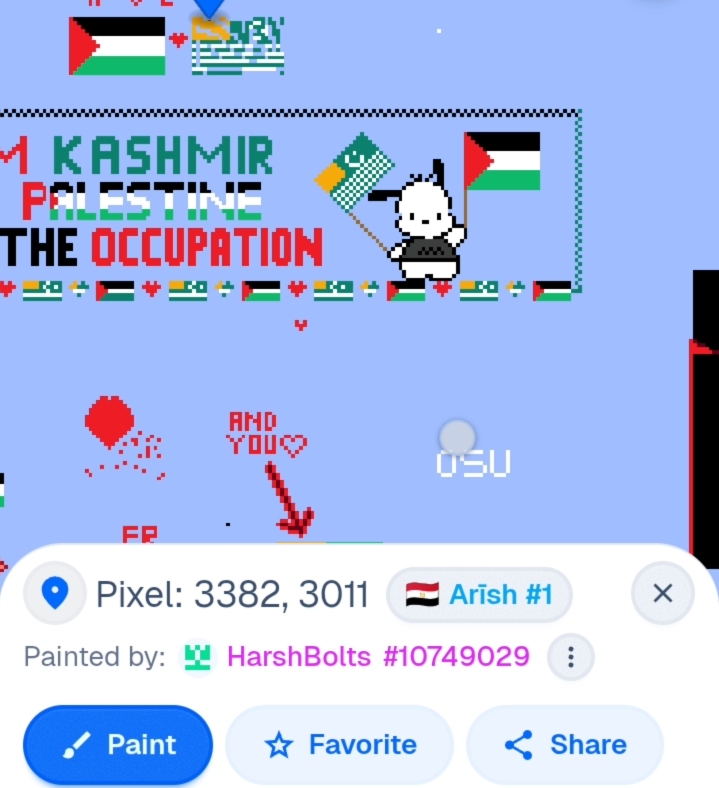Click the large Palestine flag top left

(x=117, y=46)
